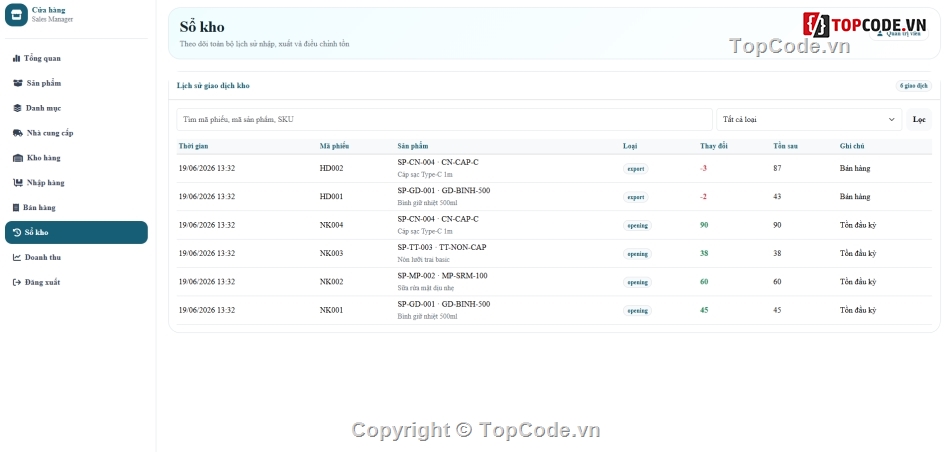Click the Nhà cung cấp truck icon
The height and width of the screenshot is (452, 950).
[18, 133]
